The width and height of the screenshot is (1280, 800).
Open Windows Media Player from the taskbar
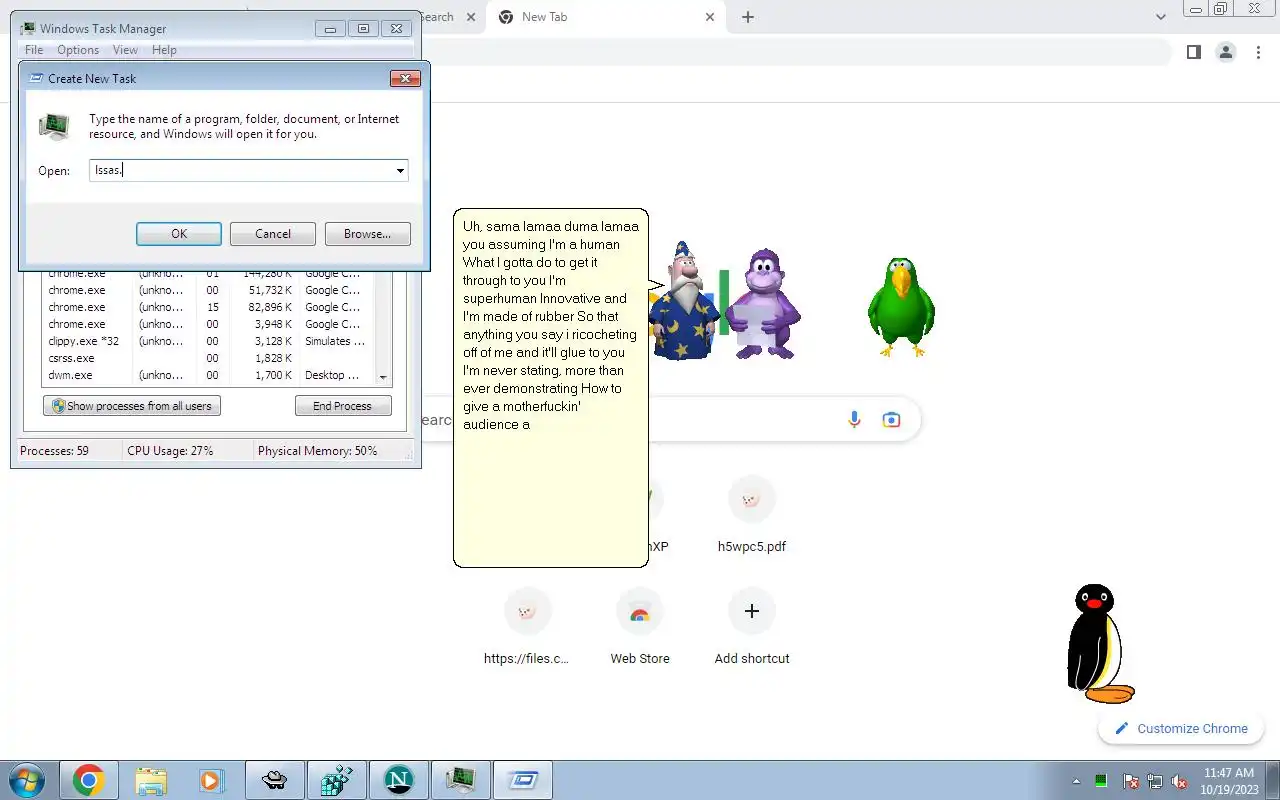pyautogui.click(x=212, y=780)
